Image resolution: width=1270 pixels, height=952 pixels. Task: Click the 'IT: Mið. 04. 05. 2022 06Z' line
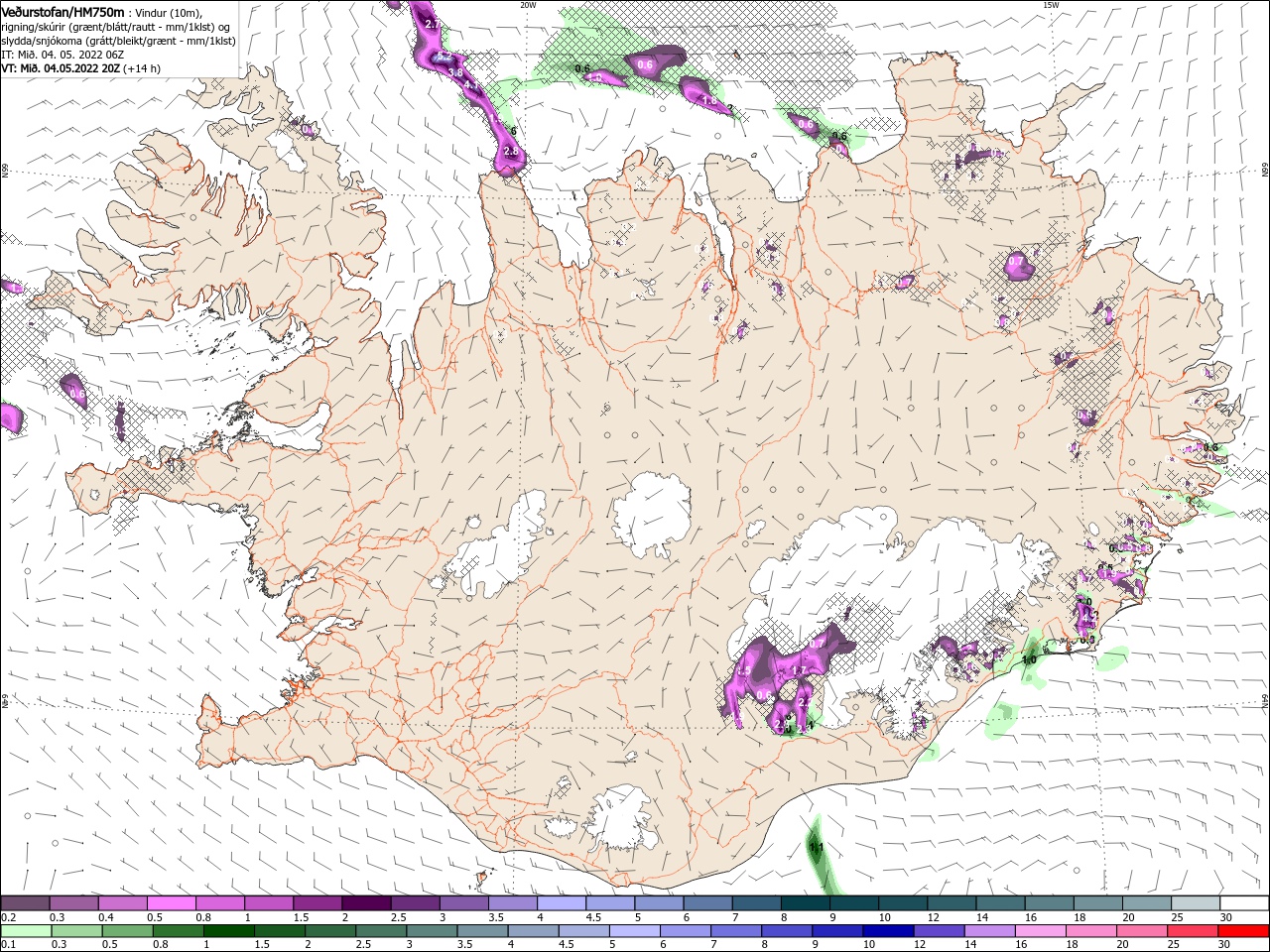tap(63, 55)
